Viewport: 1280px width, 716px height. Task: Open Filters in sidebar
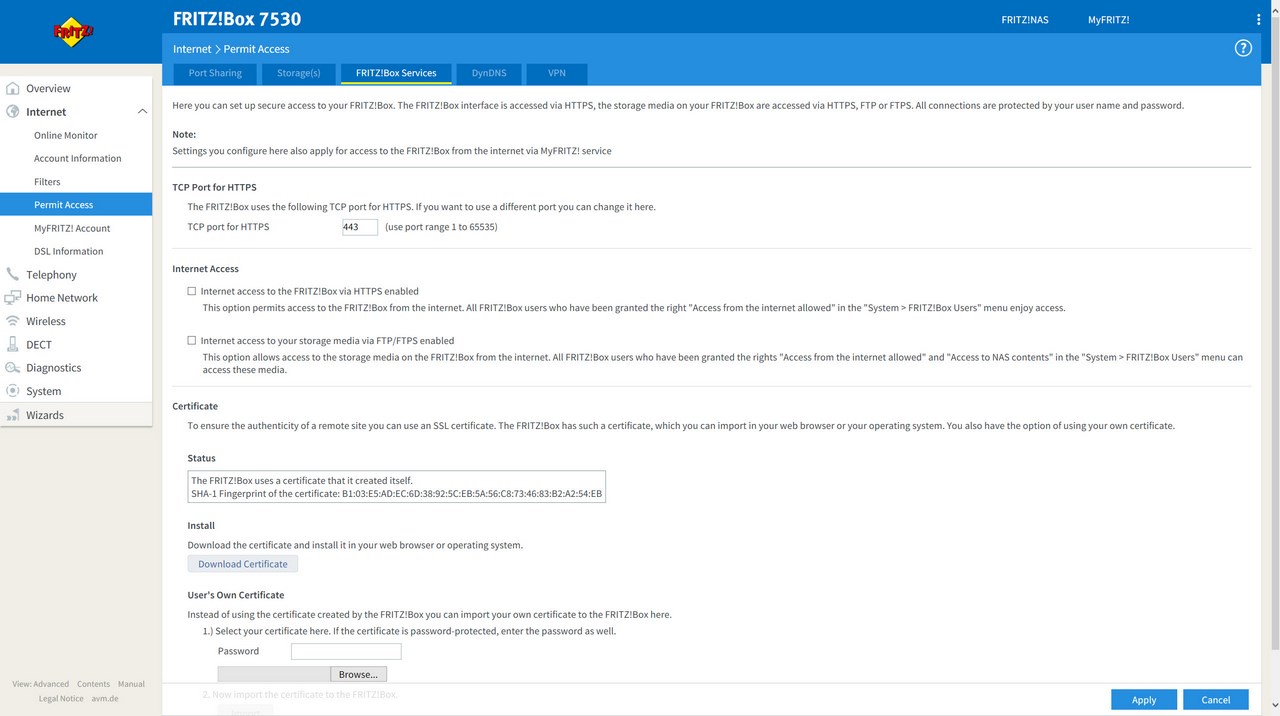[47, 182]
